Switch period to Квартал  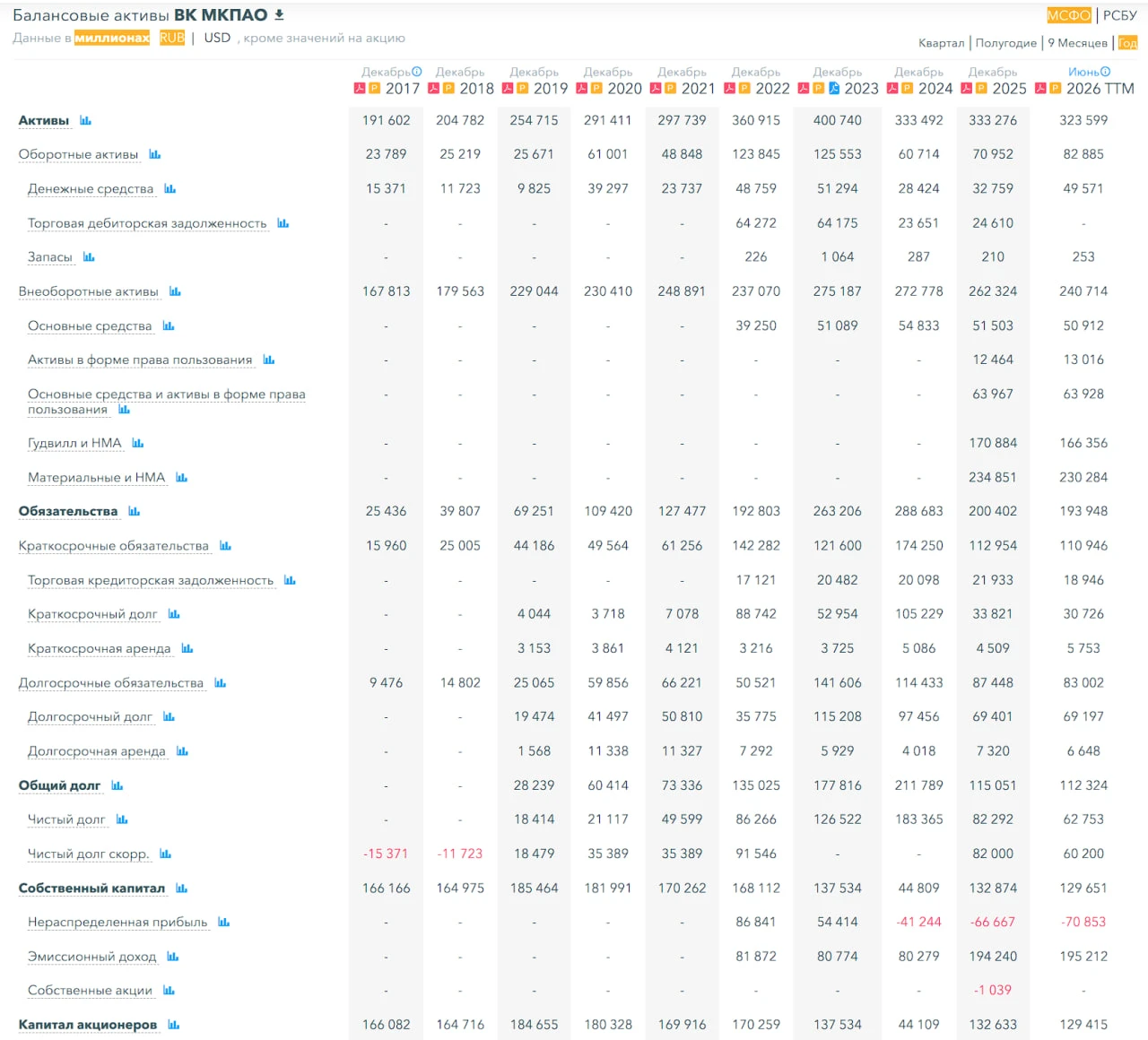pyautogui.click(x=942, y=43)
